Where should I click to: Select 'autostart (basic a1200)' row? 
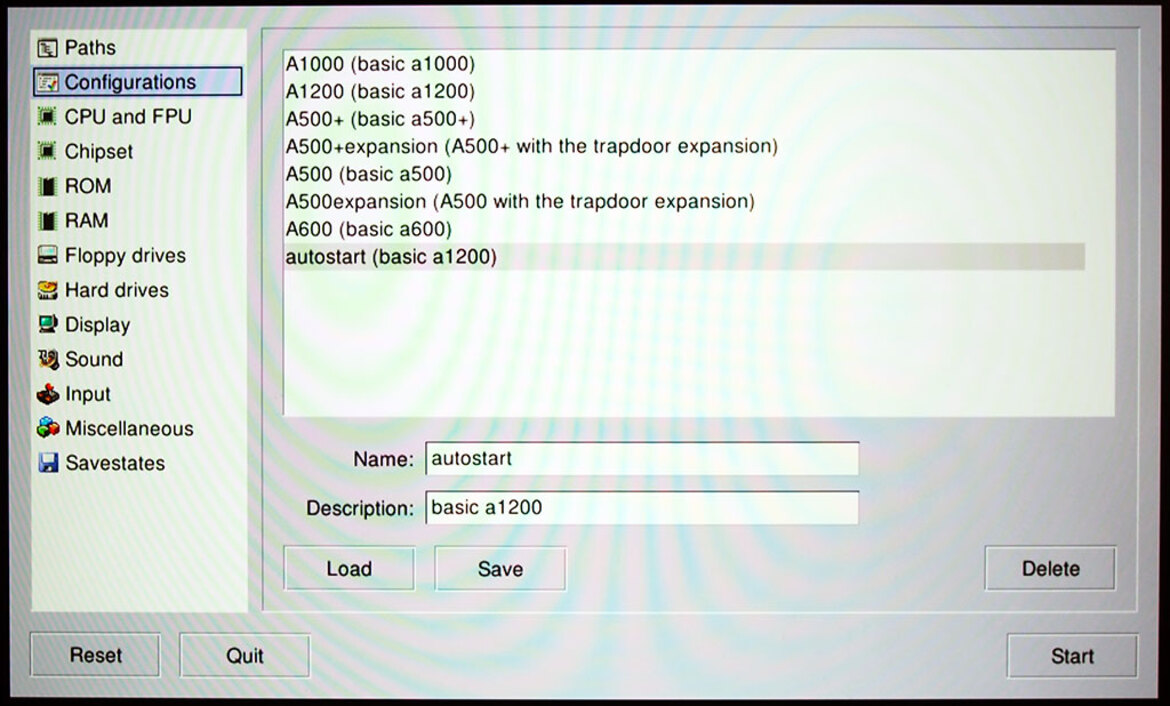[x=684, y=257]
